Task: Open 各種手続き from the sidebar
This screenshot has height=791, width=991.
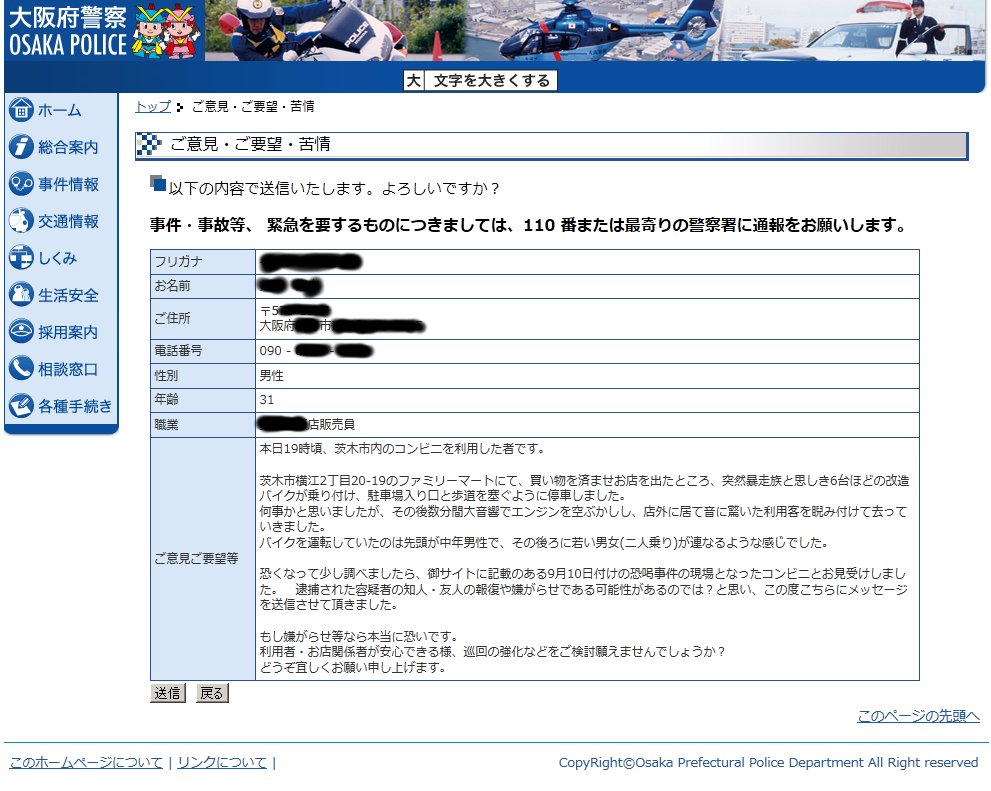Action: pos(20,406)
